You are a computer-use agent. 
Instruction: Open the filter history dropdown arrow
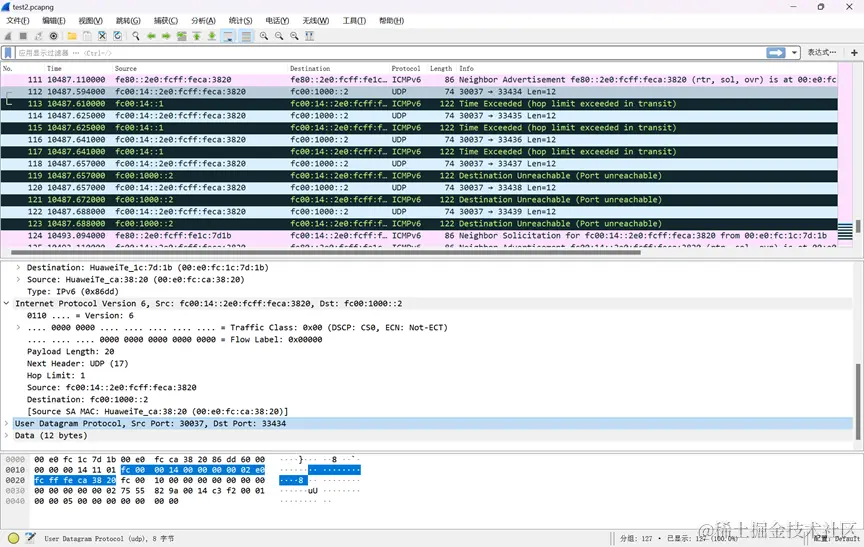coord(794,53)
